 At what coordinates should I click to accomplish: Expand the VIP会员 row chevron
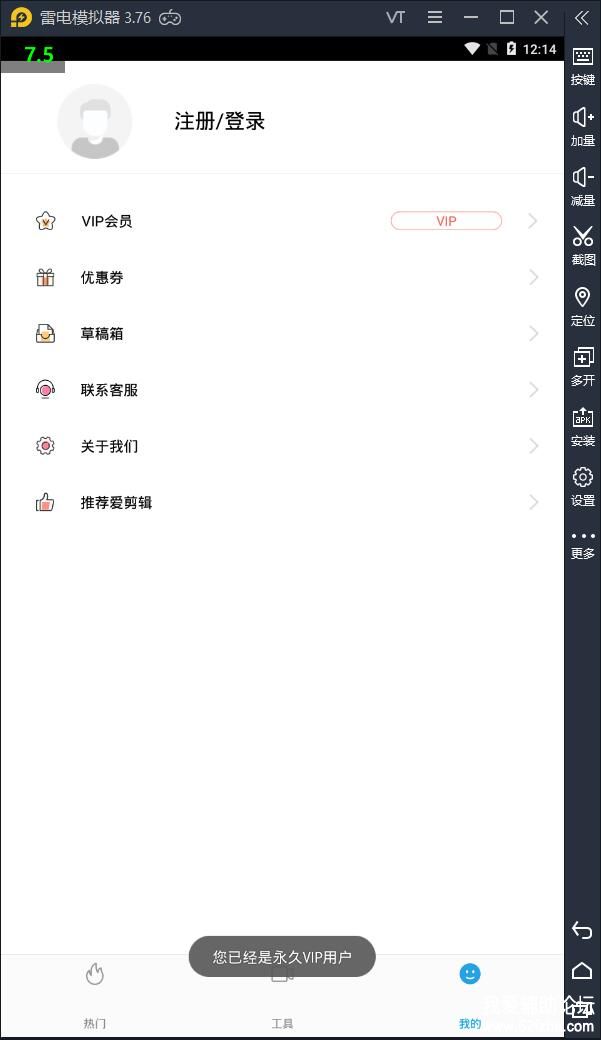533,221
